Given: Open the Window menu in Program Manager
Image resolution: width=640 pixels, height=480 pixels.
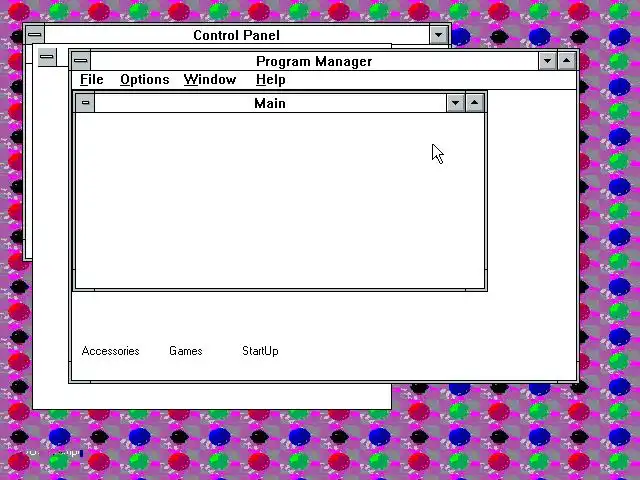Looking at the screenshot, I should (x=210, y=80).
